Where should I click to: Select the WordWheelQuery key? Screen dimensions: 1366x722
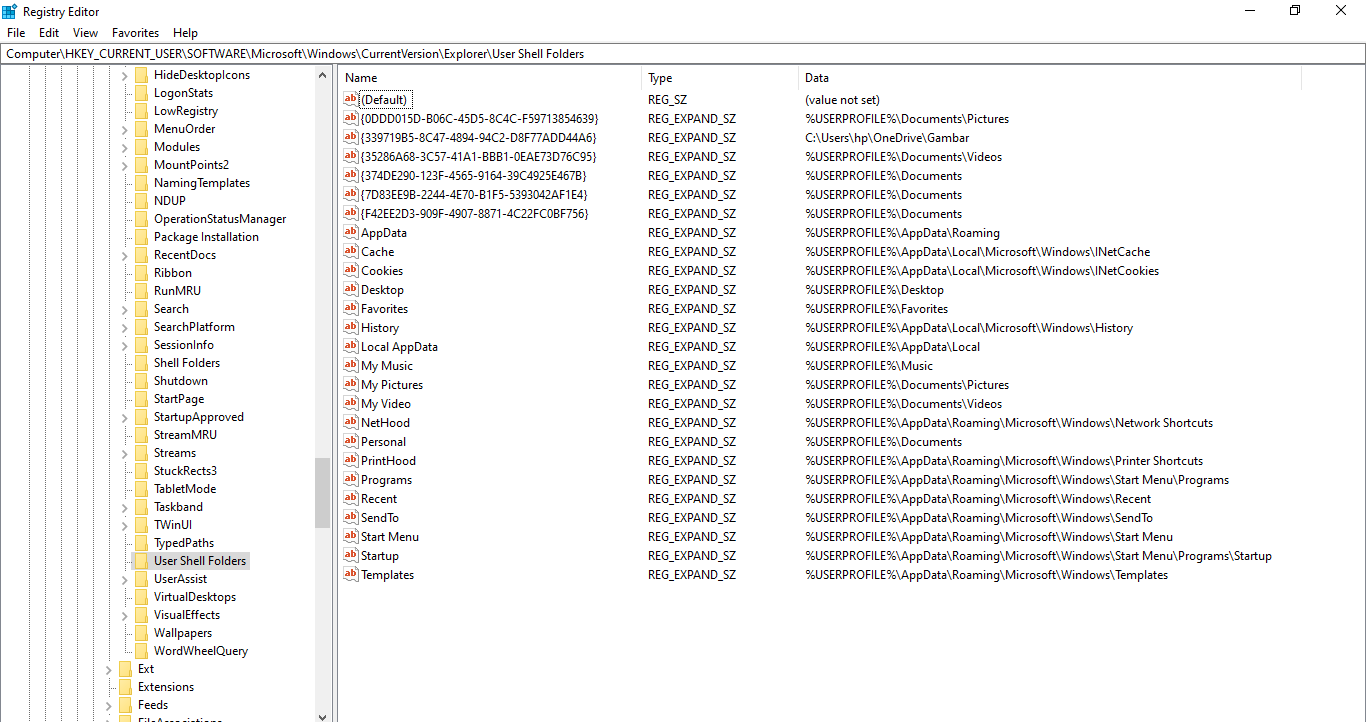coord(201,651)
